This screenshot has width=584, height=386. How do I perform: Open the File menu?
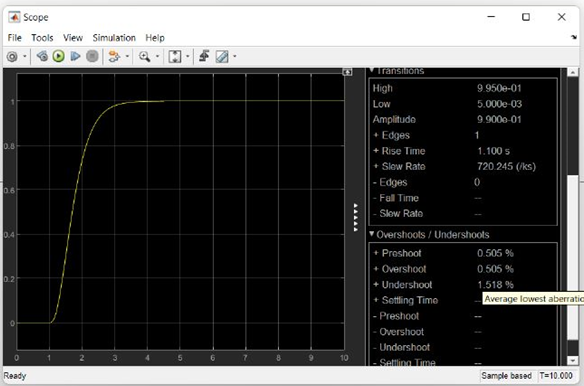tap(15, 38)
